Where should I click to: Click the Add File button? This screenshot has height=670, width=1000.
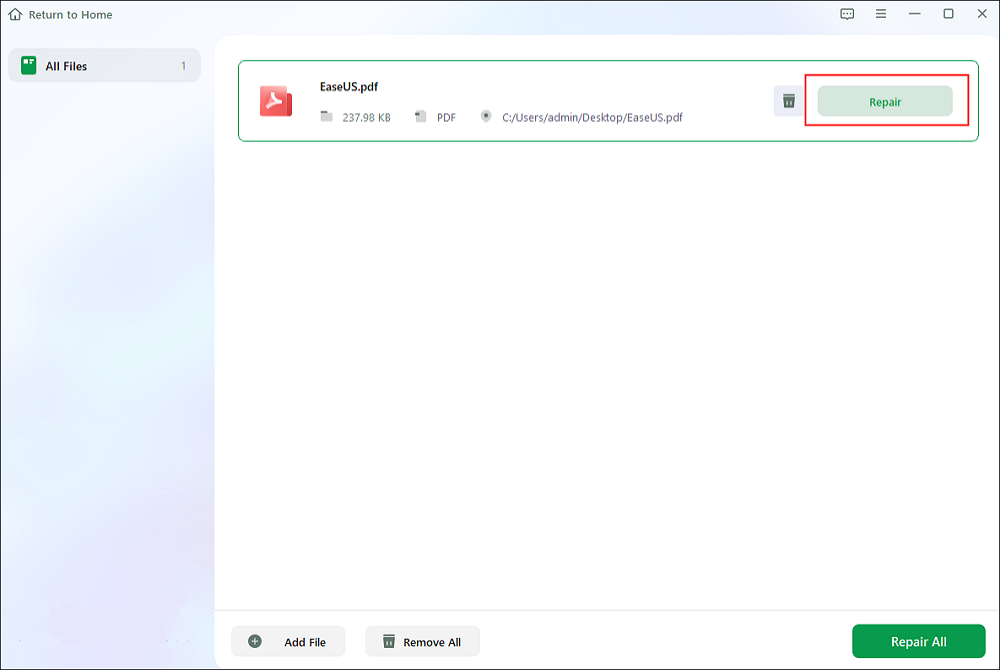(288, 641)
